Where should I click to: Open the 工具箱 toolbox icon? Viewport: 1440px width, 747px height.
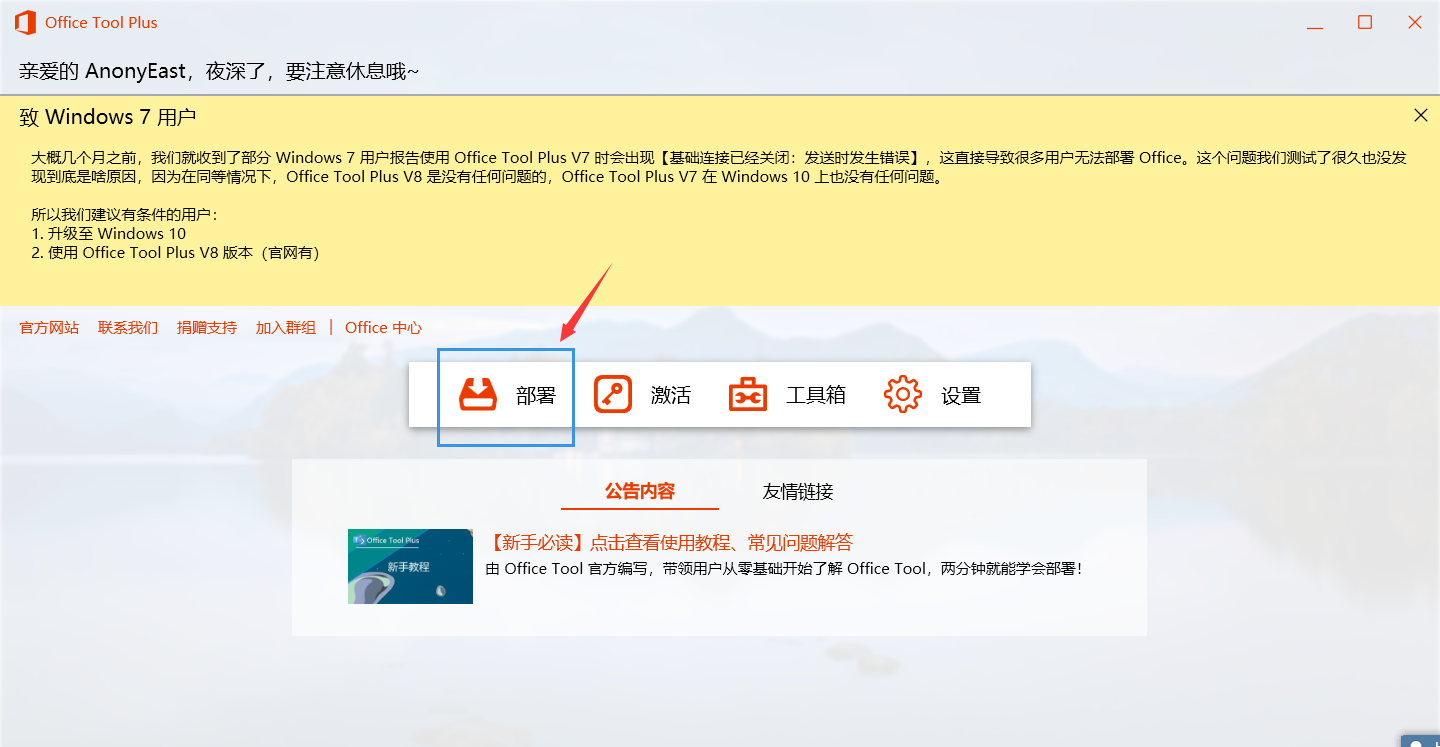click(x=748, y=394)
